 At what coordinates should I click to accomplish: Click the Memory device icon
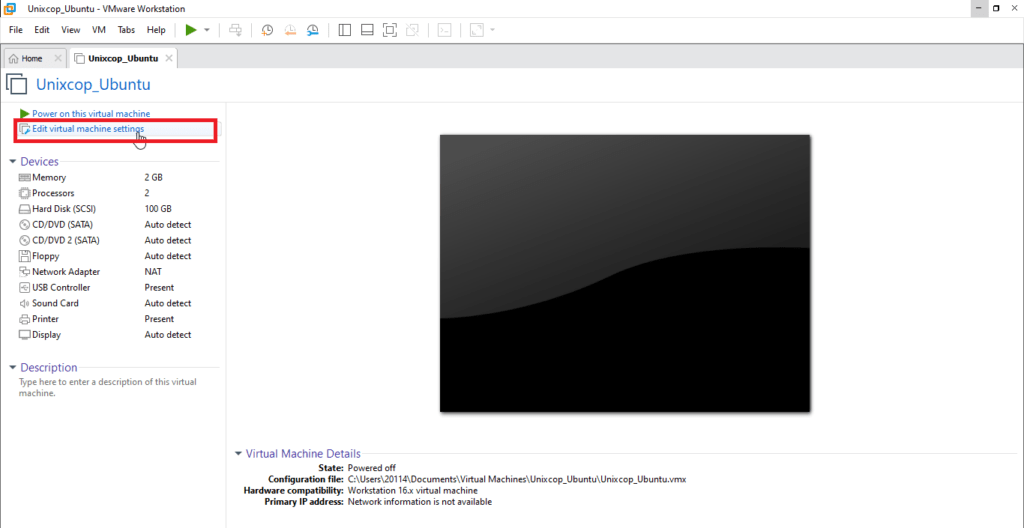pos(25,178)
